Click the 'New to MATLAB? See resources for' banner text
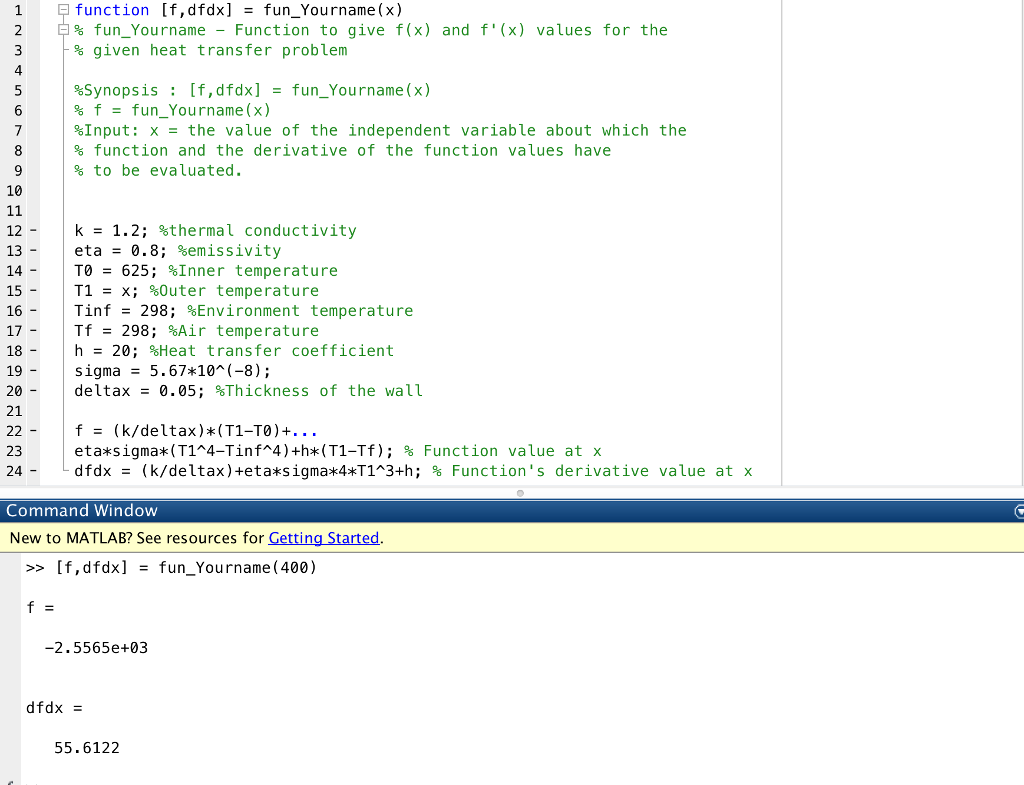This screenshot has height=785, width=1024. tap(137, 538)
